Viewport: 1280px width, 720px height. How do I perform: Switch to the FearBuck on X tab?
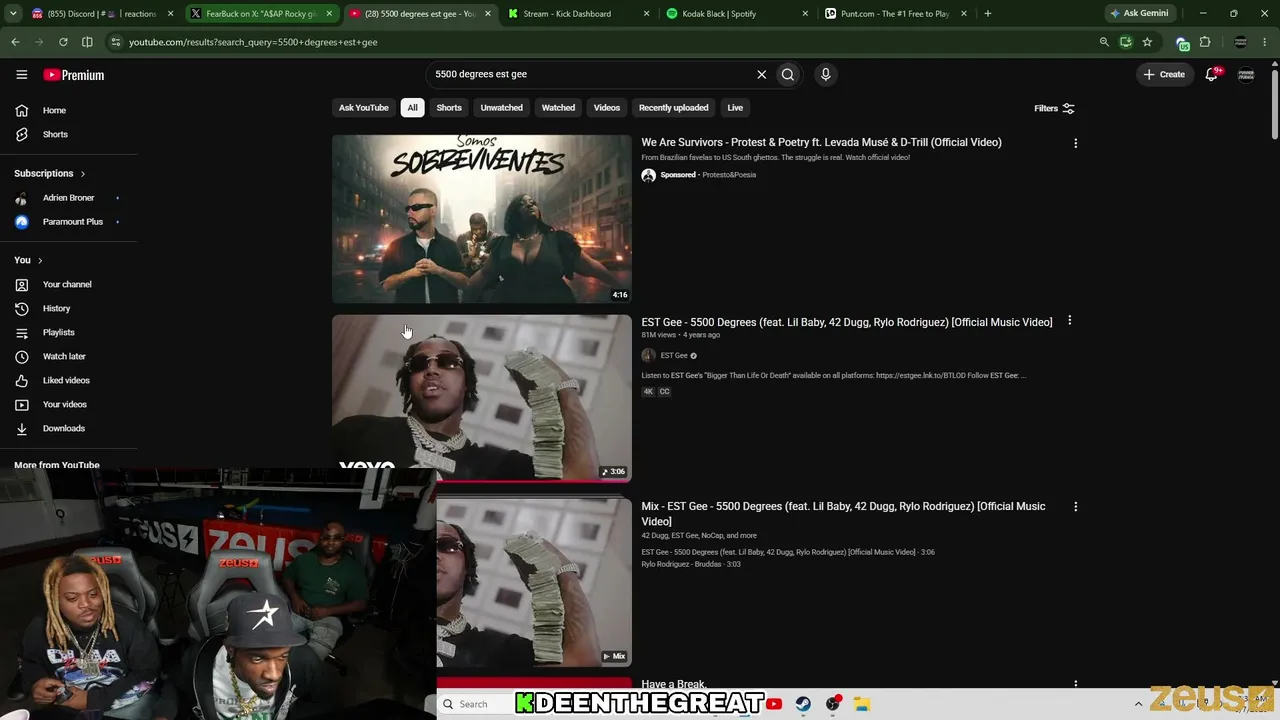click(x=261, y=14)
